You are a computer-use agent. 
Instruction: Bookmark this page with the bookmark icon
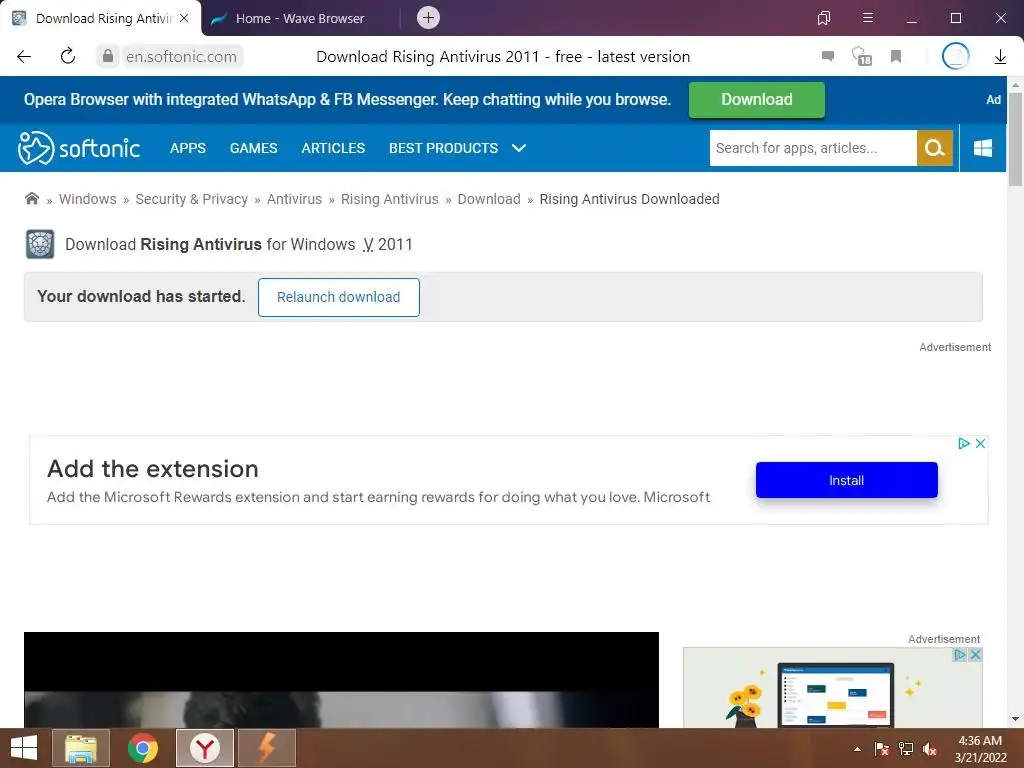coord(896,56)
